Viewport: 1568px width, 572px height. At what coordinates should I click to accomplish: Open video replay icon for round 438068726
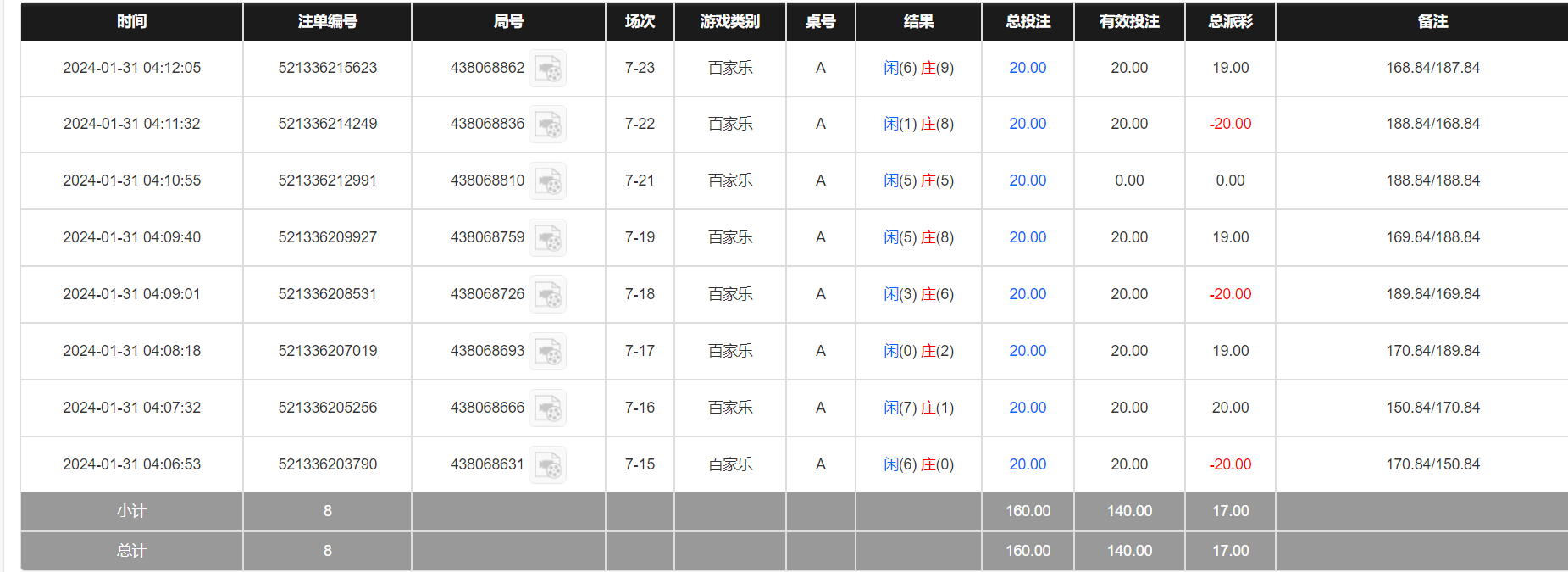pos(548,295)
